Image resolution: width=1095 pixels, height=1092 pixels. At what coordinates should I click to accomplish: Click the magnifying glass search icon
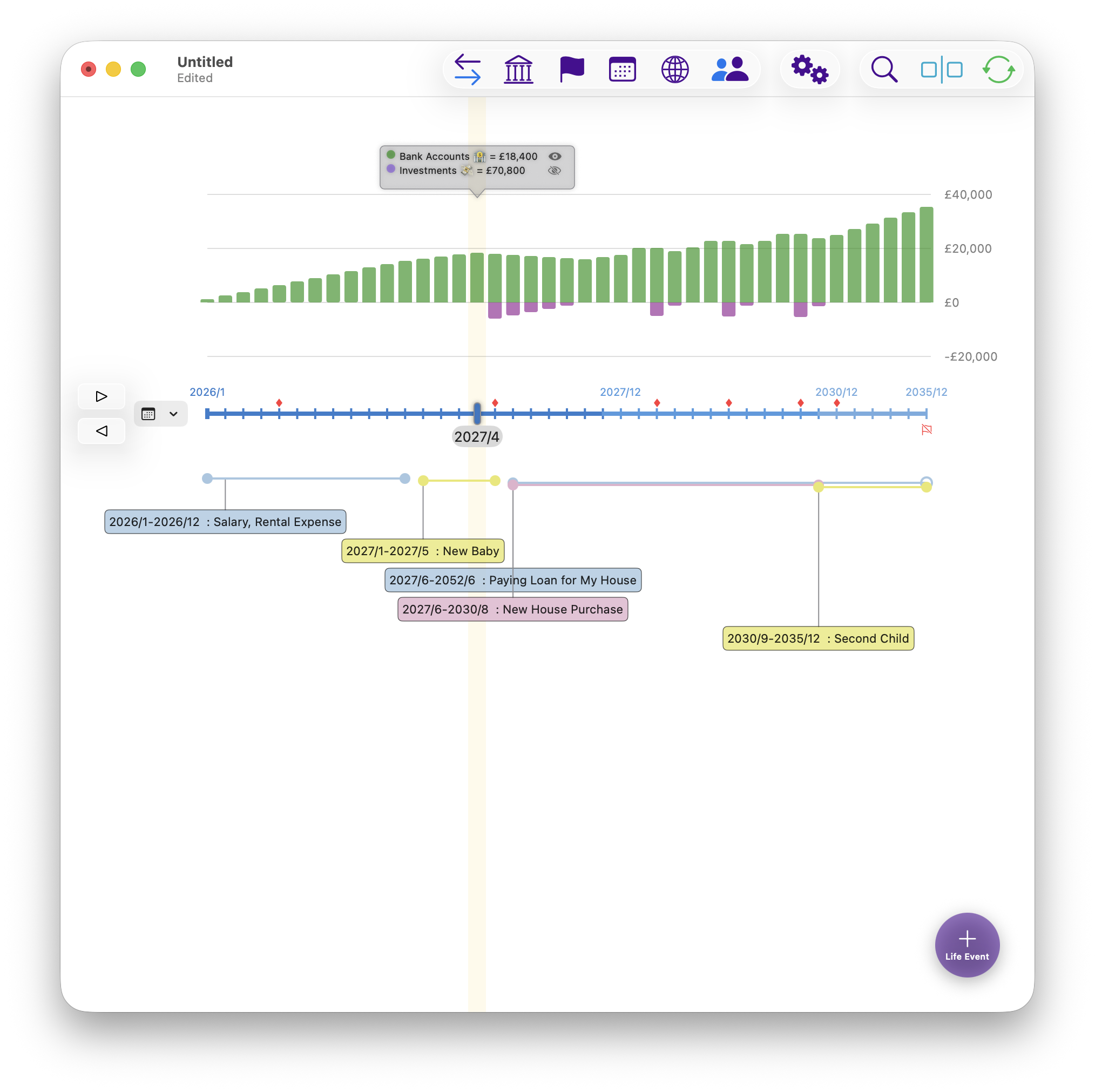[x=883, y=69]
